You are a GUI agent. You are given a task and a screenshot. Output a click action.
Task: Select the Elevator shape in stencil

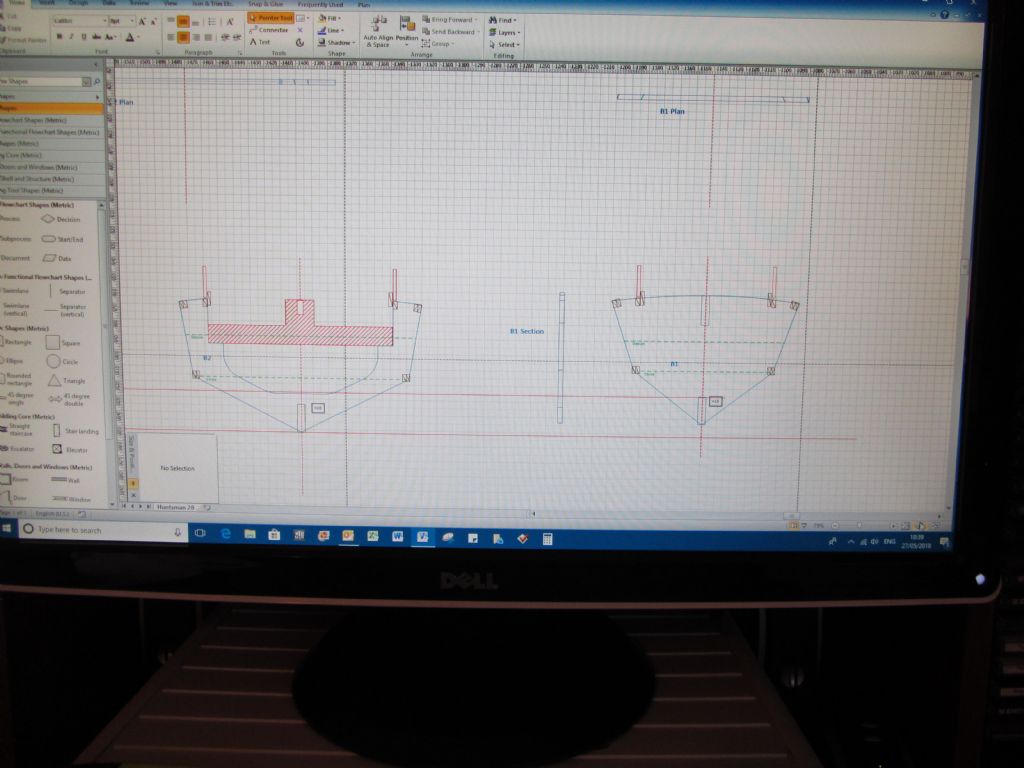(69, 450)
